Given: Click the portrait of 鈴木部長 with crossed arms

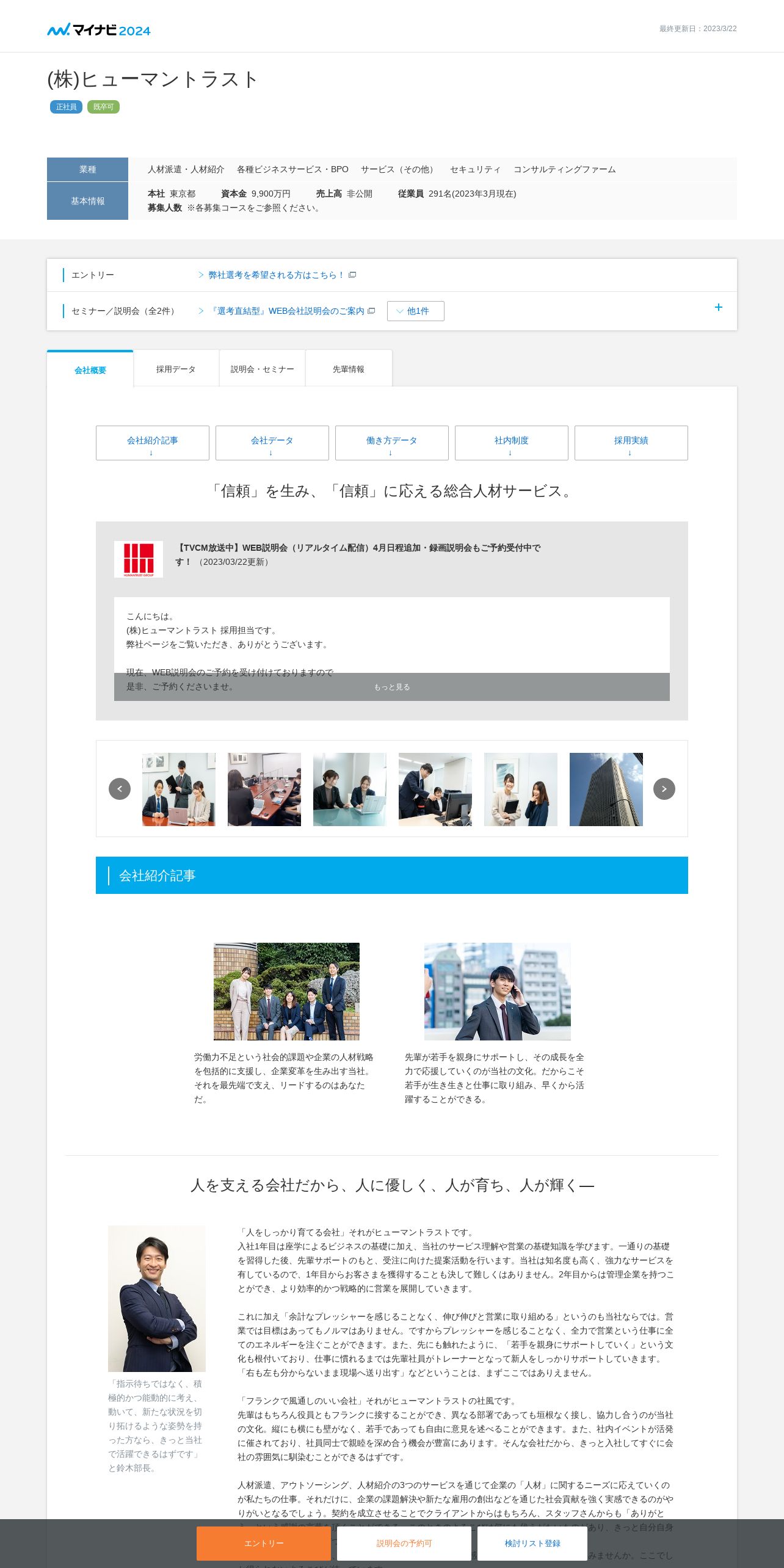Looking at the screenshot, I should tap(157, 1299).
